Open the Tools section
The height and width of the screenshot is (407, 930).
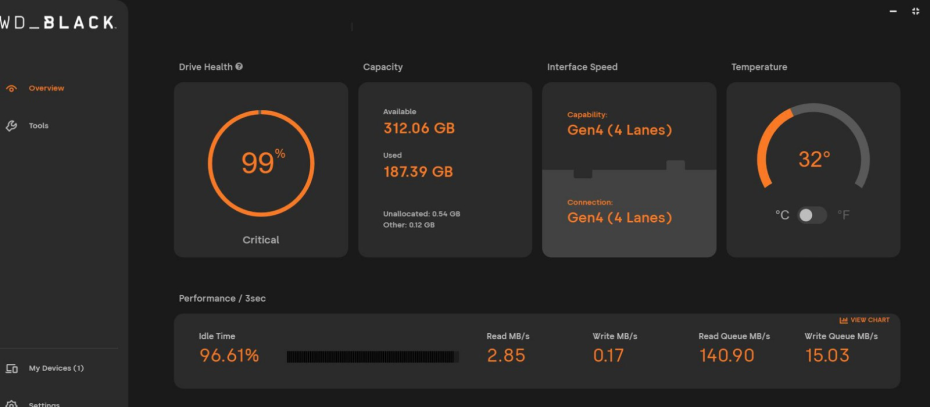click(39, 126)
